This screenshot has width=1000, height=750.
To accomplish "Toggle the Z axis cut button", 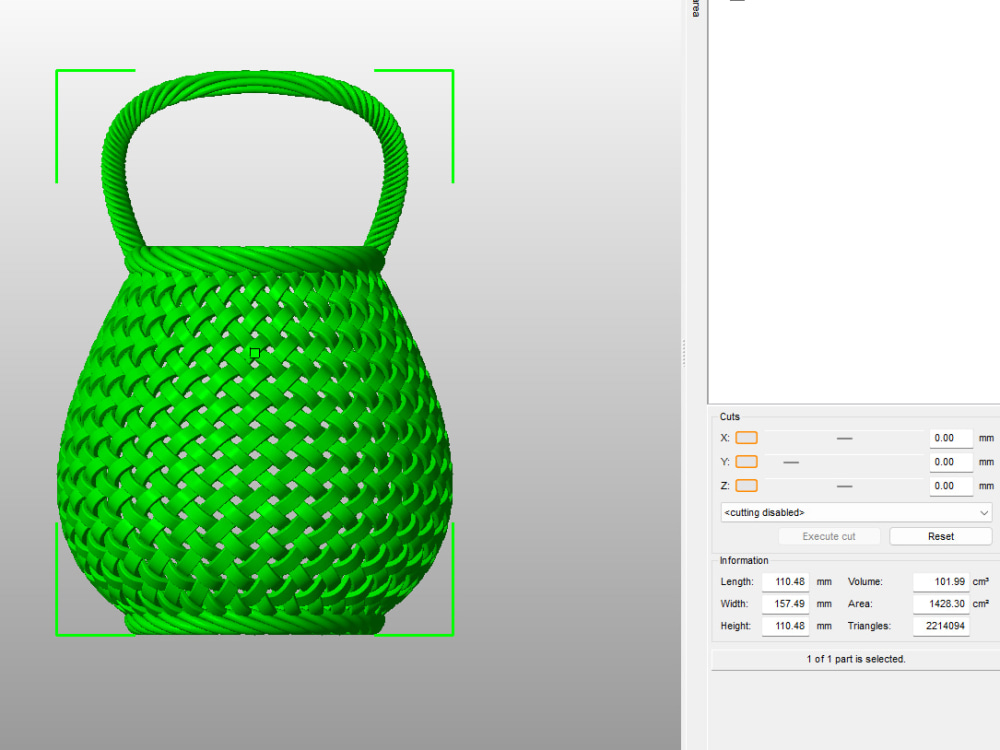I will pos(746,486).
